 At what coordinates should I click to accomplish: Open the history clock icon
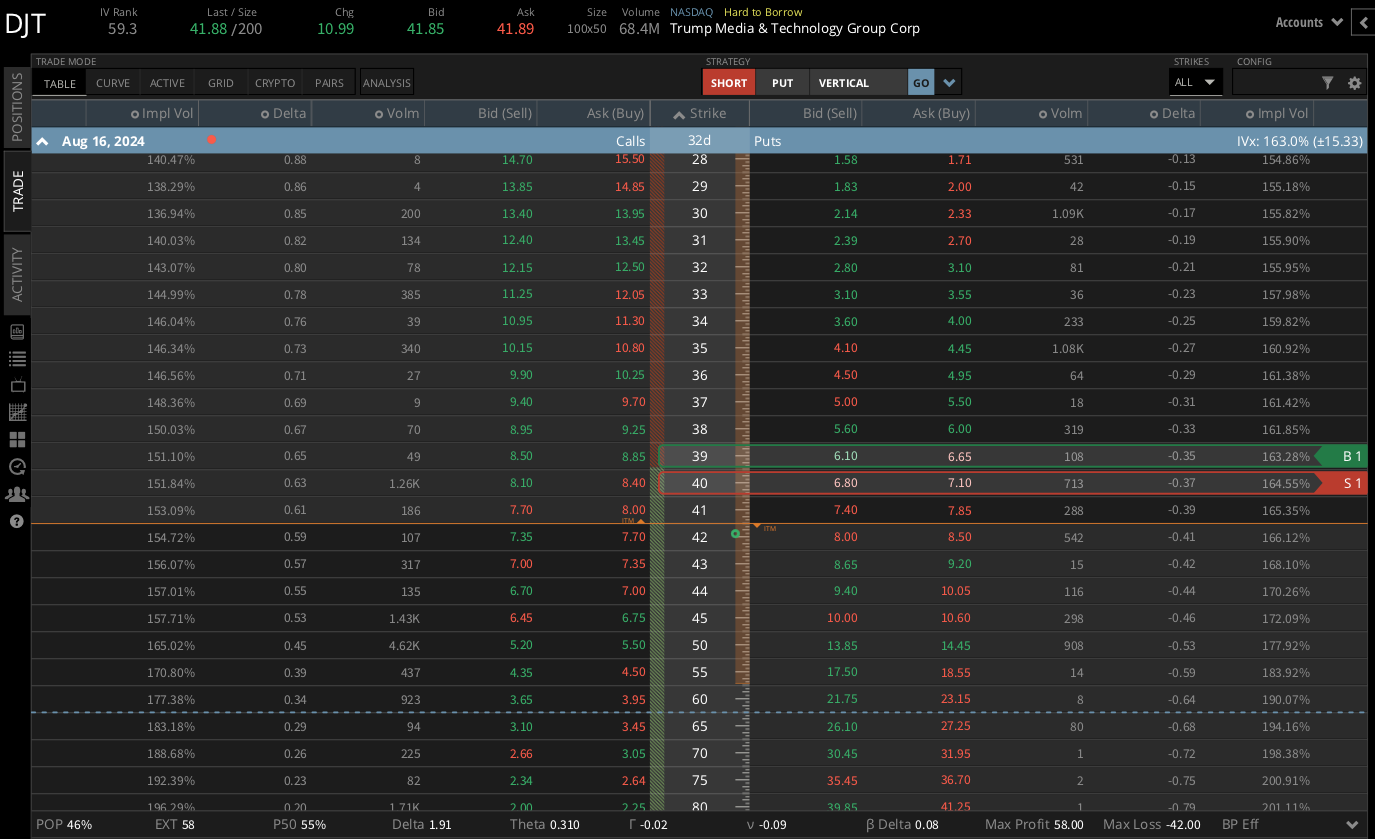pyautogui.click(x=15, y=466)
